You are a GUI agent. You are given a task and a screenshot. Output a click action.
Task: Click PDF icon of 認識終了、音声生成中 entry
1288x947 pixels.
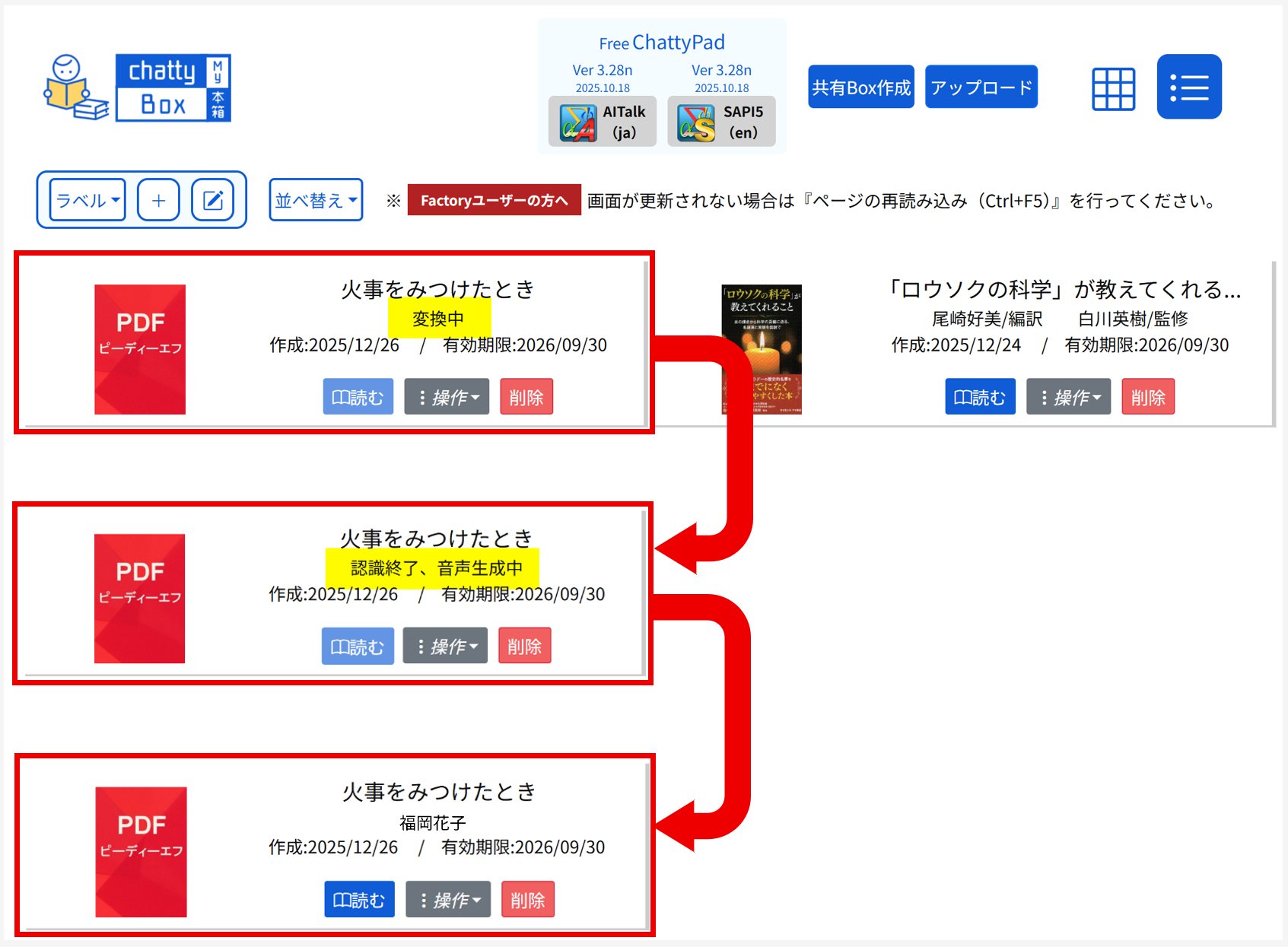[139, 599]
